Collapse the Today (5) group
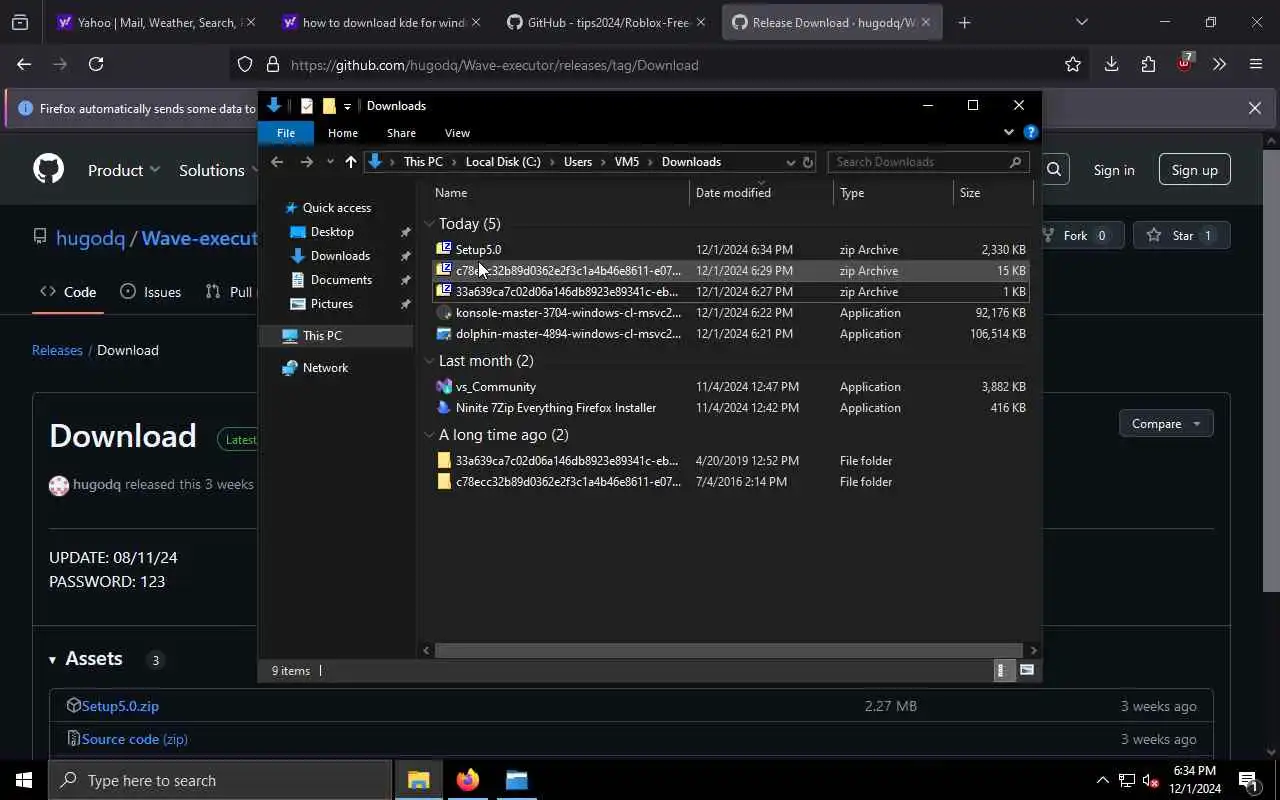Image resolution: width=1280 pixels, height=800 pixels. click(x=429, y=224)
